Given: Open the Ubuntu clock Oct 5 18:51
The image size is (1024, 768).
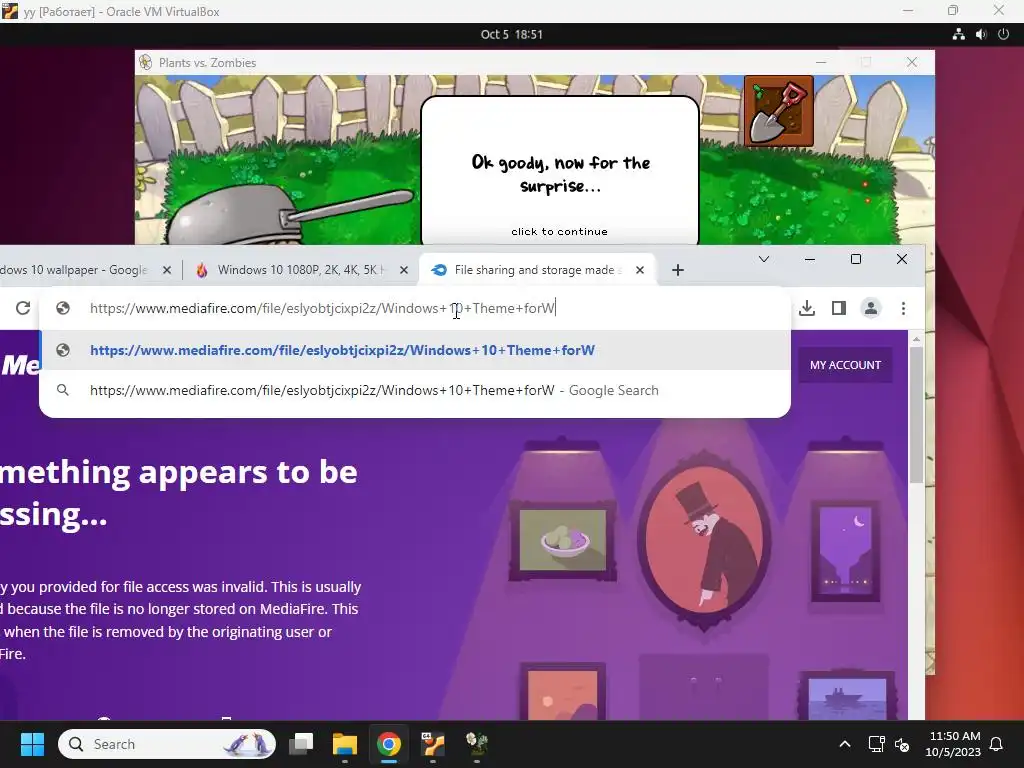Looking at the screenshot, I should click(511, 34).
